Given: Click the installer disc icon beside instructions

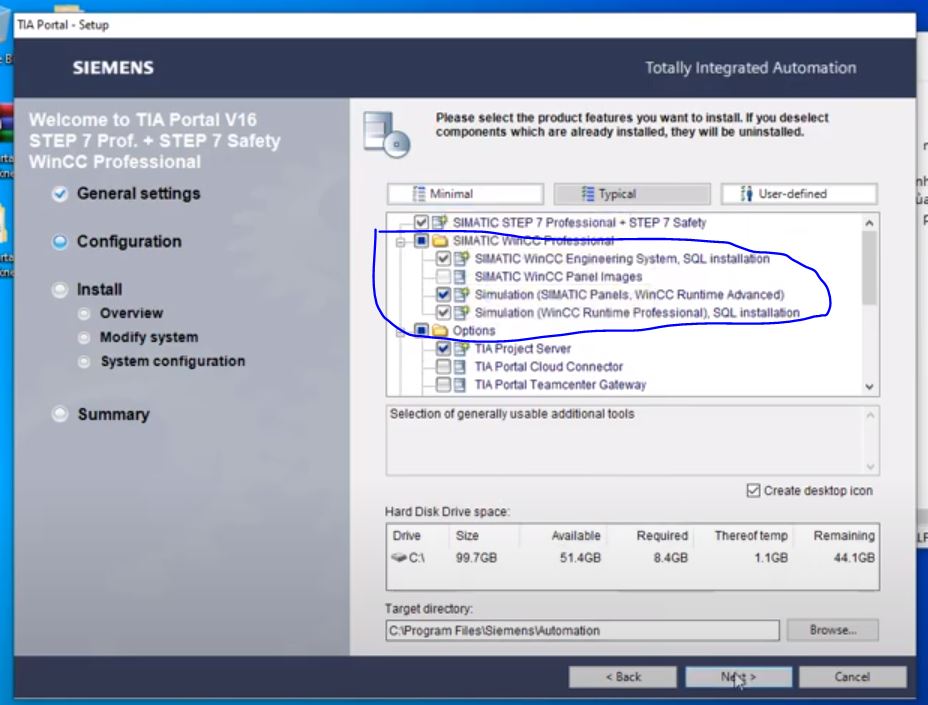Looking at the screenshot, I should (x=387, y=135).
